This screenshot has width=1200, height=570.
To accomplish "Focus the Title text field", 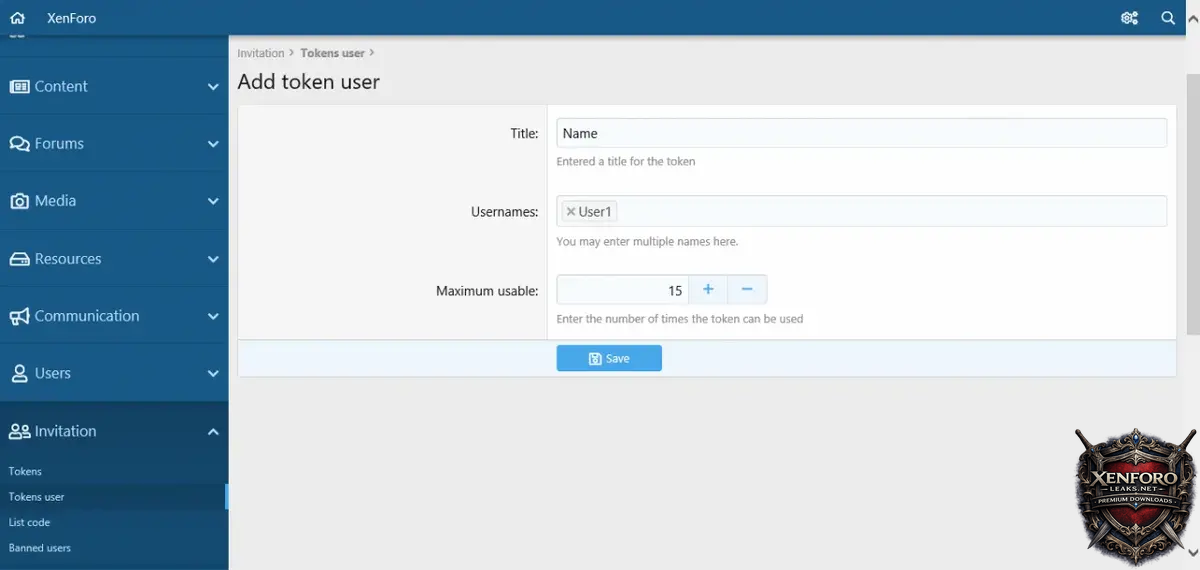I will coord(861,133).
